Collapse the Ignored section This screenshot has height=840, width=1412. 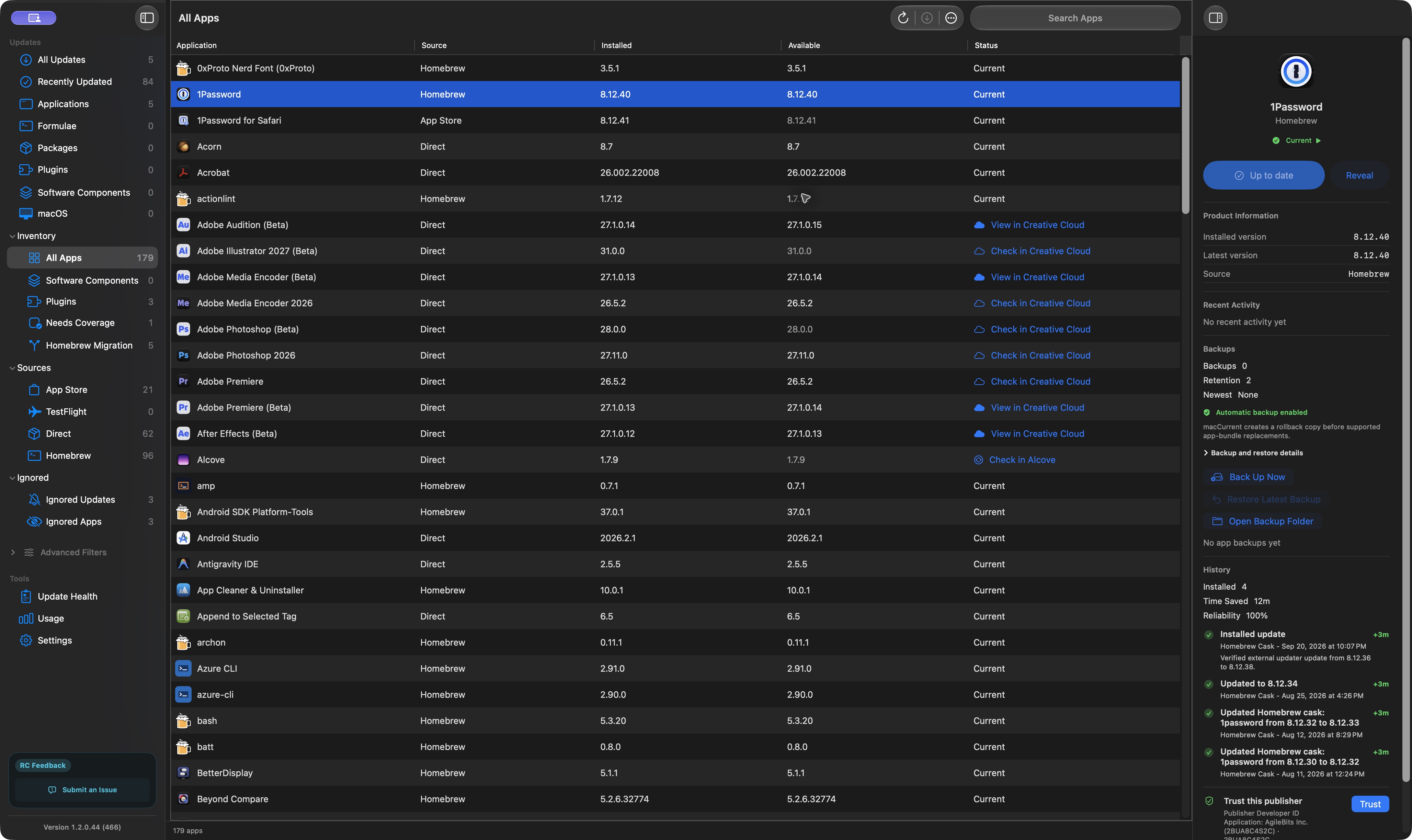pos(12,478)
